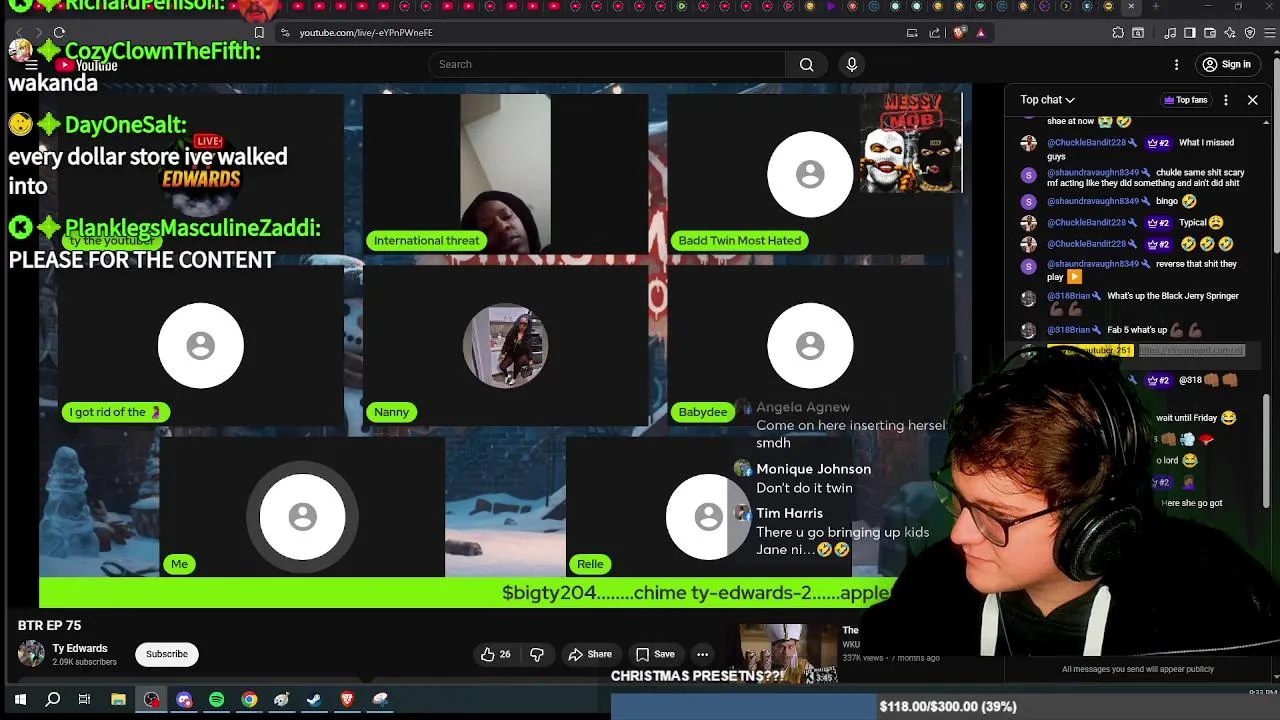This screenshot has height=720, width=1280.
Task: Save the video to a playlist
Action: pos(655,654)
